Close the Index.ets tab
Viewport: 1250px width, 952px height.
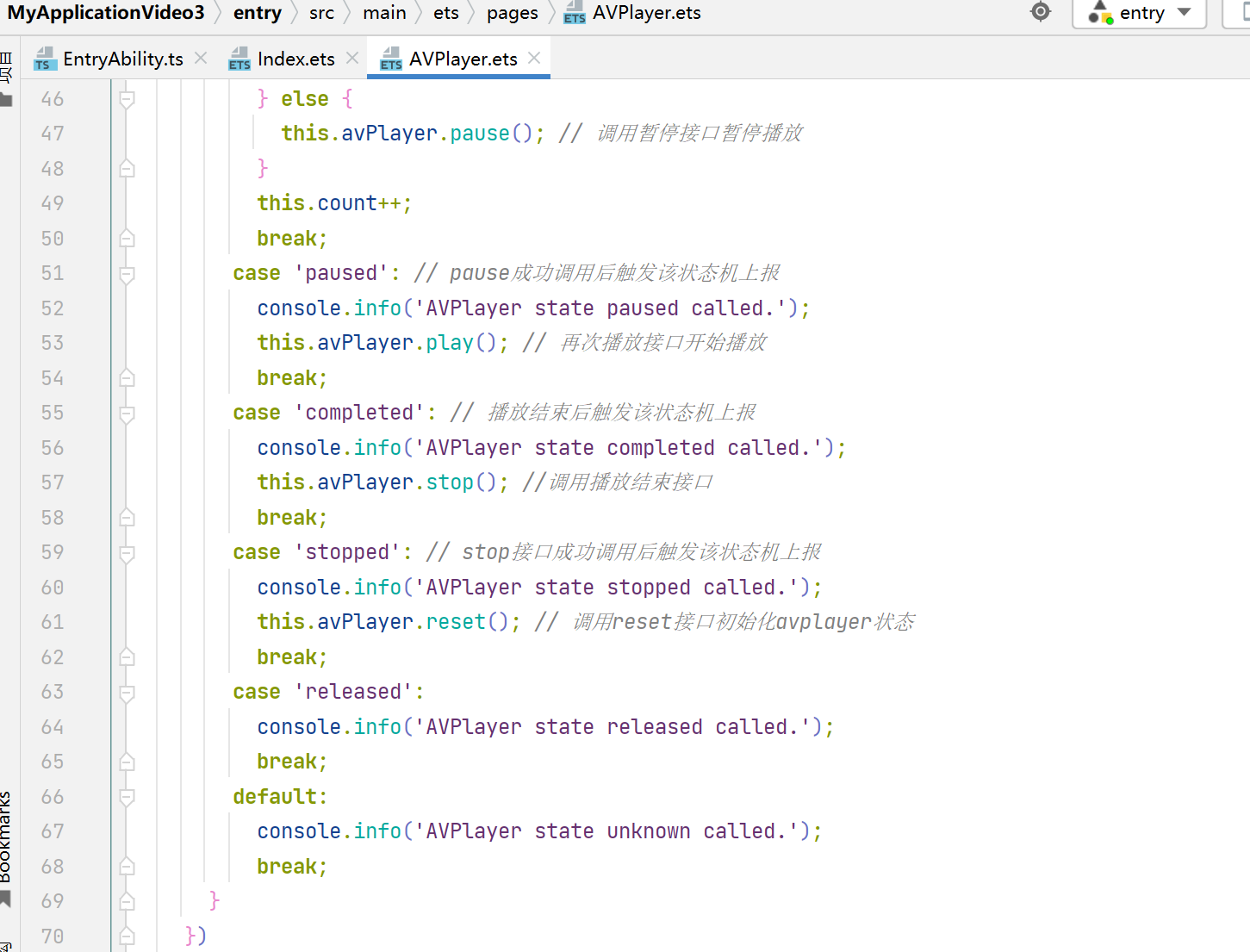352,58
